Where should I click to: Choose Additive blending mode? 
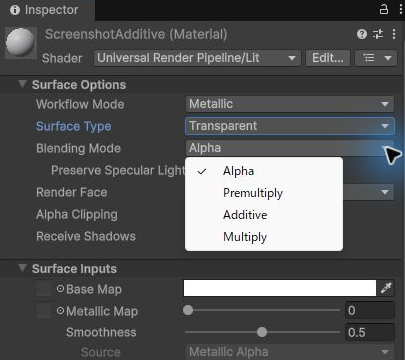(264, 215)
